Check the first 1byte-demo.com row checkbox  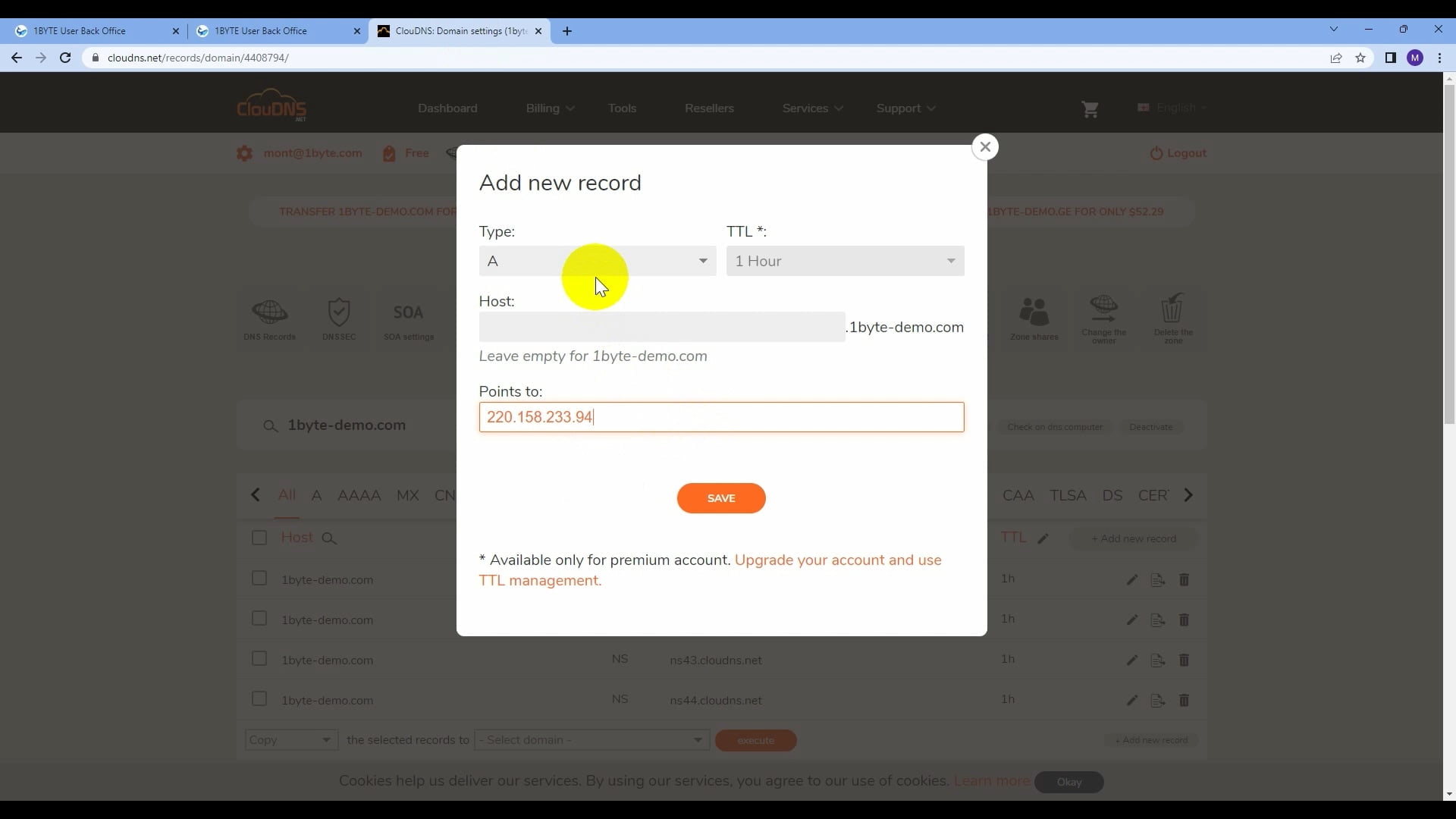coord(259,578)
